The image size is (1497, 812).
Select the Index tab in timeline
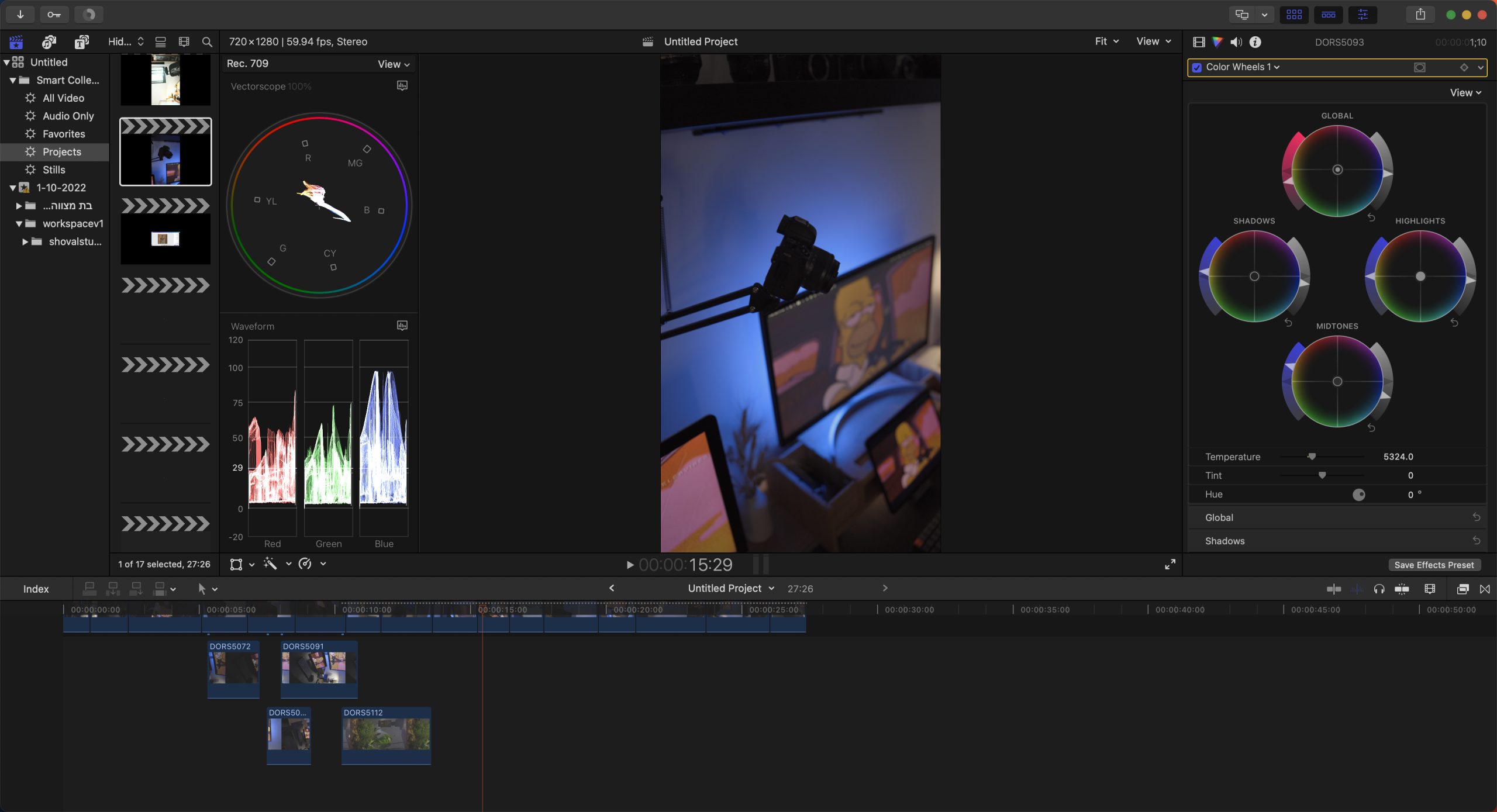click(35, 588)
